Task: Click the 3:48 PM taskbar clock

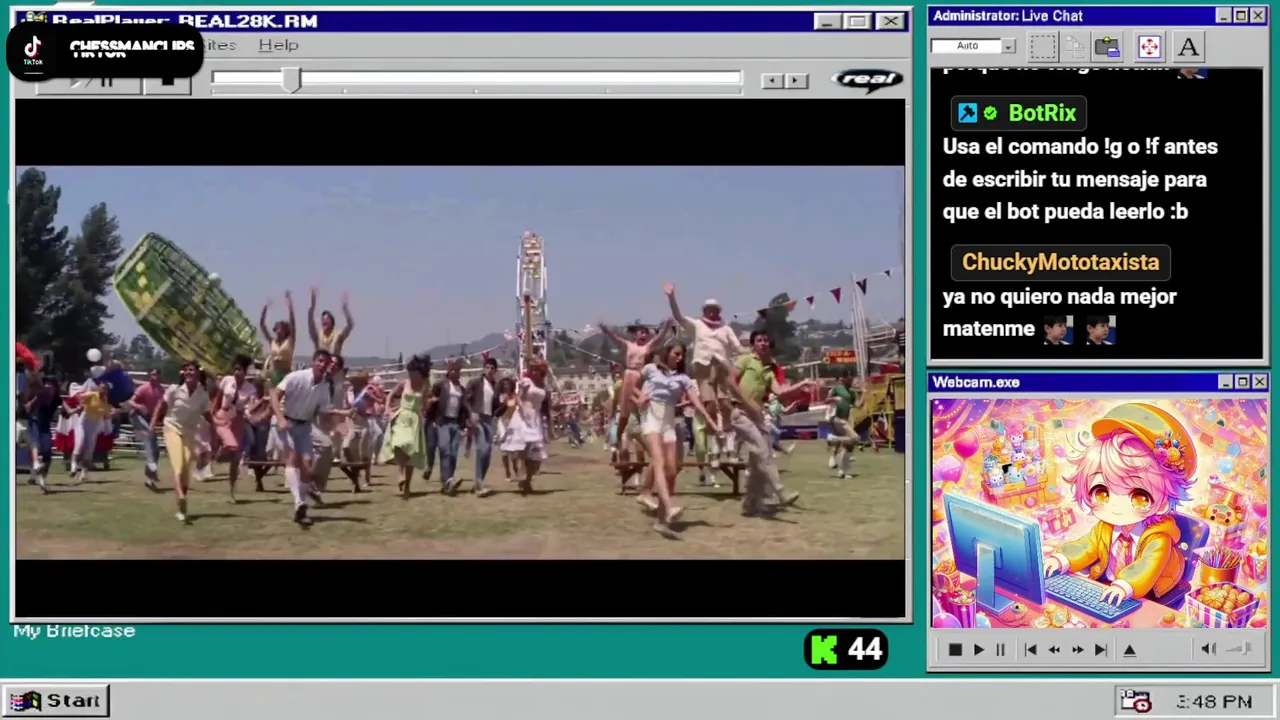Action: [1214, 702]
